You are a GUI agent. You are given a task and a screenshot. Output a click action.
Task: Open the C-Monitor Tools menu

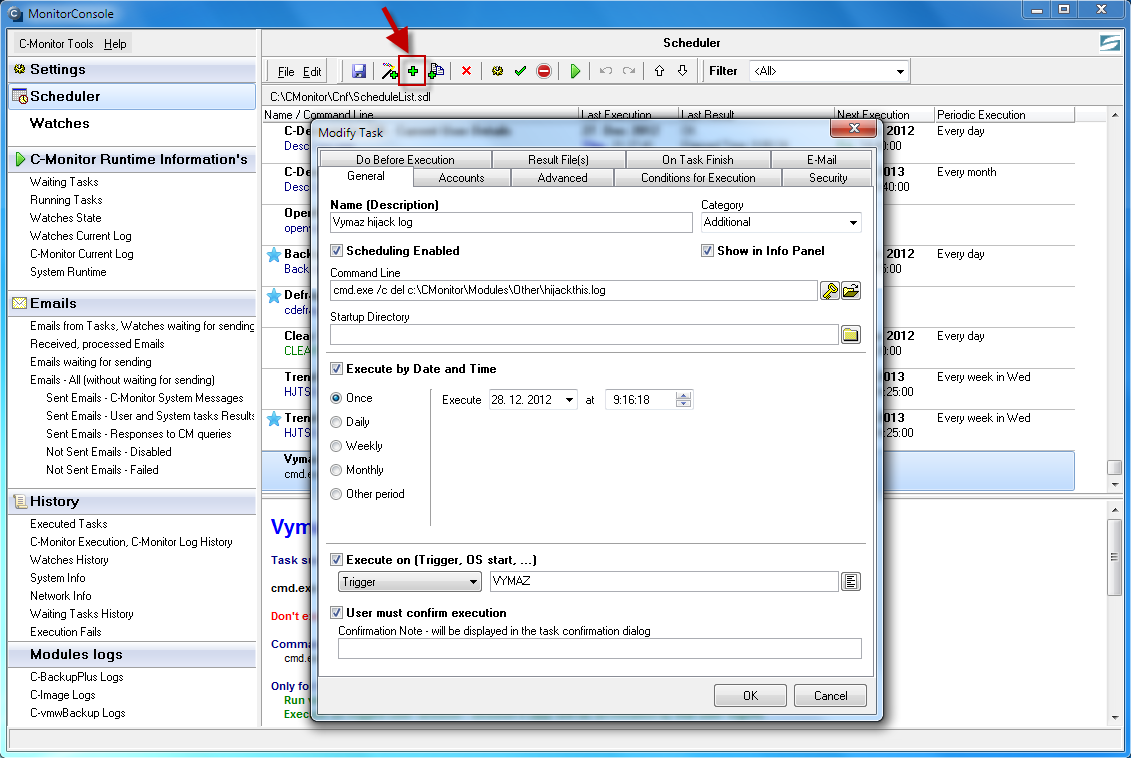(x=56, y=44)
